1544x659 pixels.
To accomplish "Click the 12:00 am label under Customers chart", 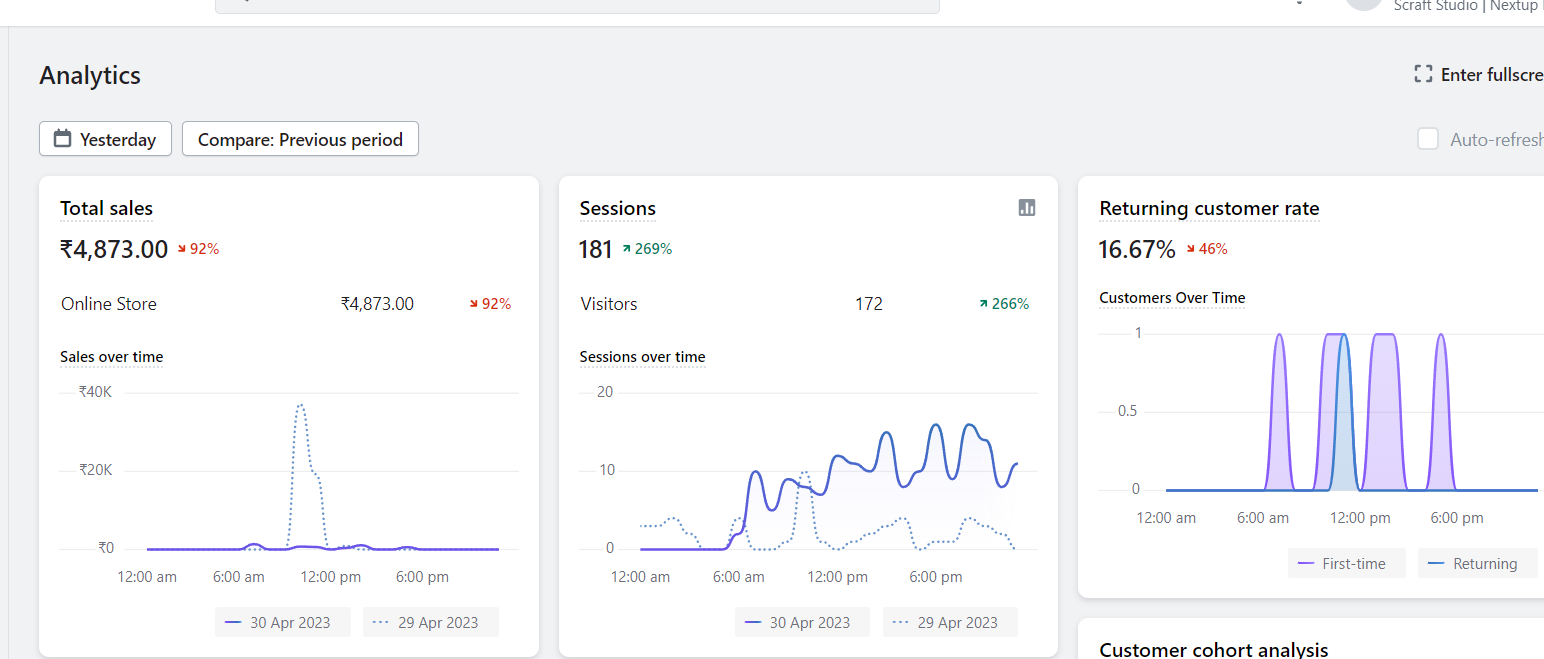I will click(x=1166, y=518).
